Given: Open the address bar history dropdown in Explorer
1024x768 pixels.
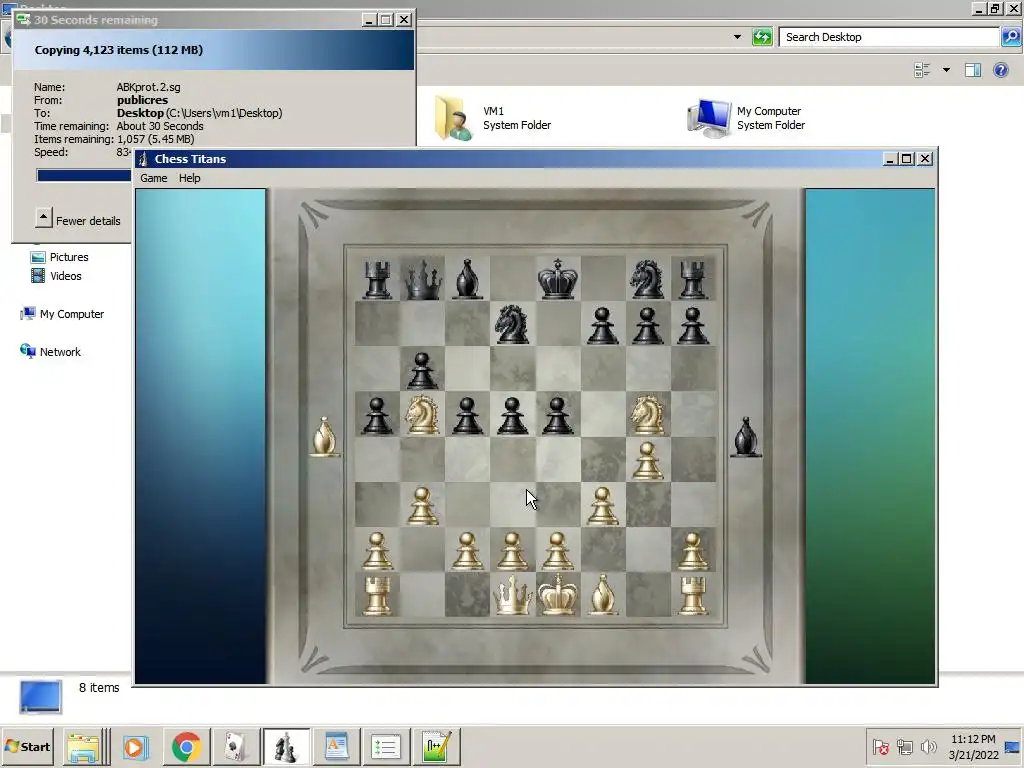Looking at the screenshot, I should [x=737, y=37].
